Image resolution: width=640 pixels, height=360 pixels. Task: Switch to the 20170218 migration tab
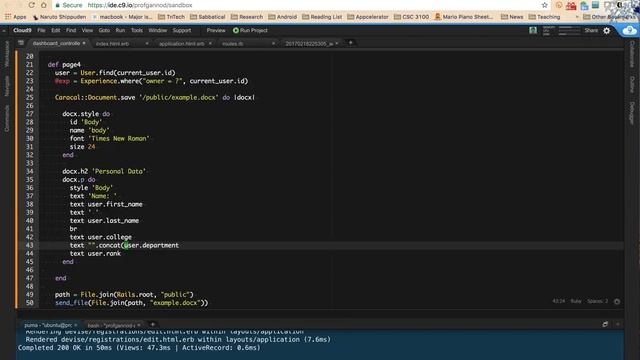click(309, 43)
